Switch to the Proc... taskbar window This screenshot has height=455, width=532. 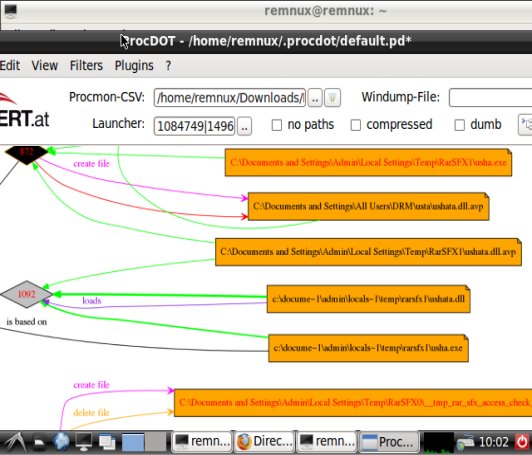pyautogui.click(x=389, y=441)
